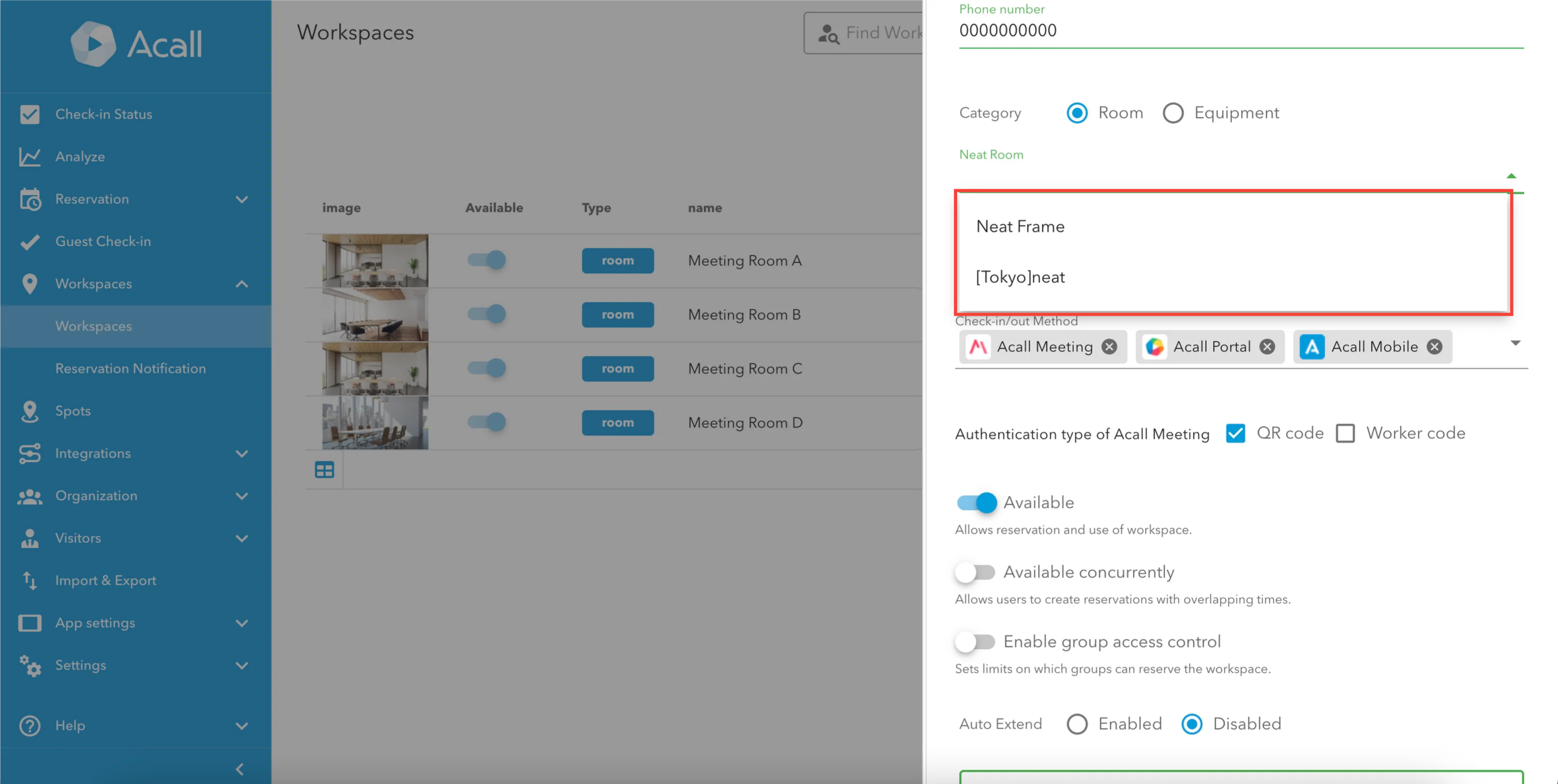Click the Acall Meeting app icon

978,346
